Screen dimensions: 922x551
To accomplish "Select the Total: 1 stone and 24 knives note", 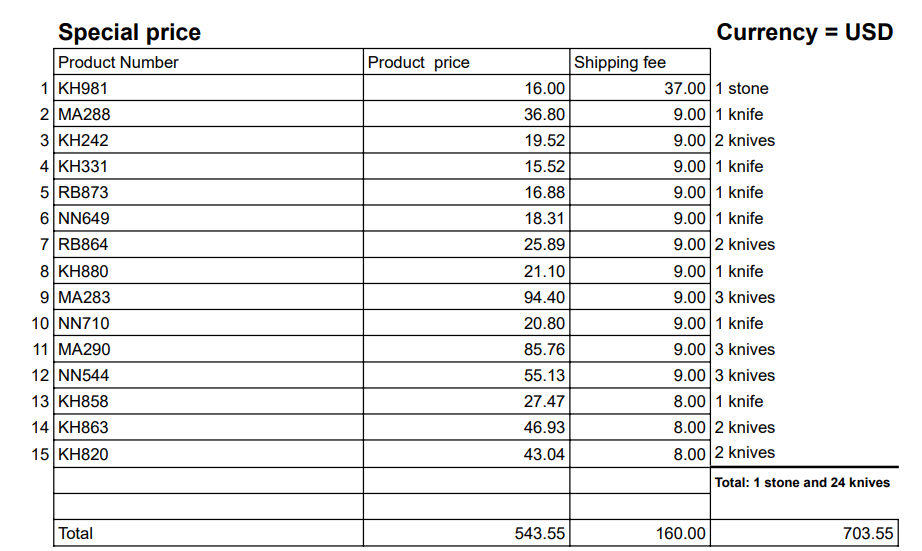I will tap(802, 482).
